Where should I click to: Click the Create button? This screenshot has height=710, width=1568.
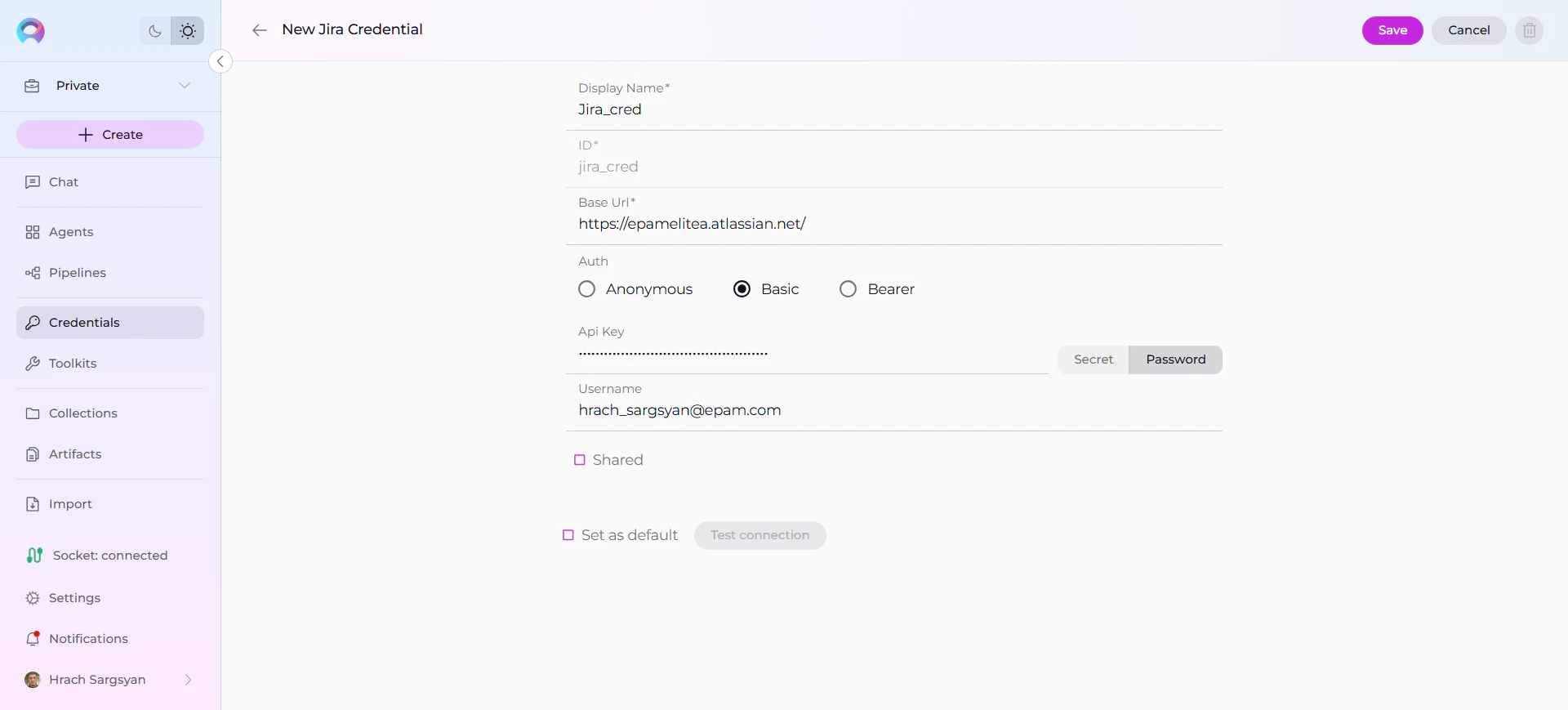pyautogui.click(x=110, y=135)
